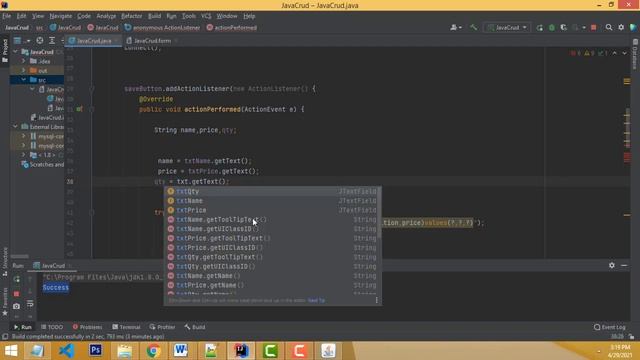Open the VCS menu

point(206,16)
